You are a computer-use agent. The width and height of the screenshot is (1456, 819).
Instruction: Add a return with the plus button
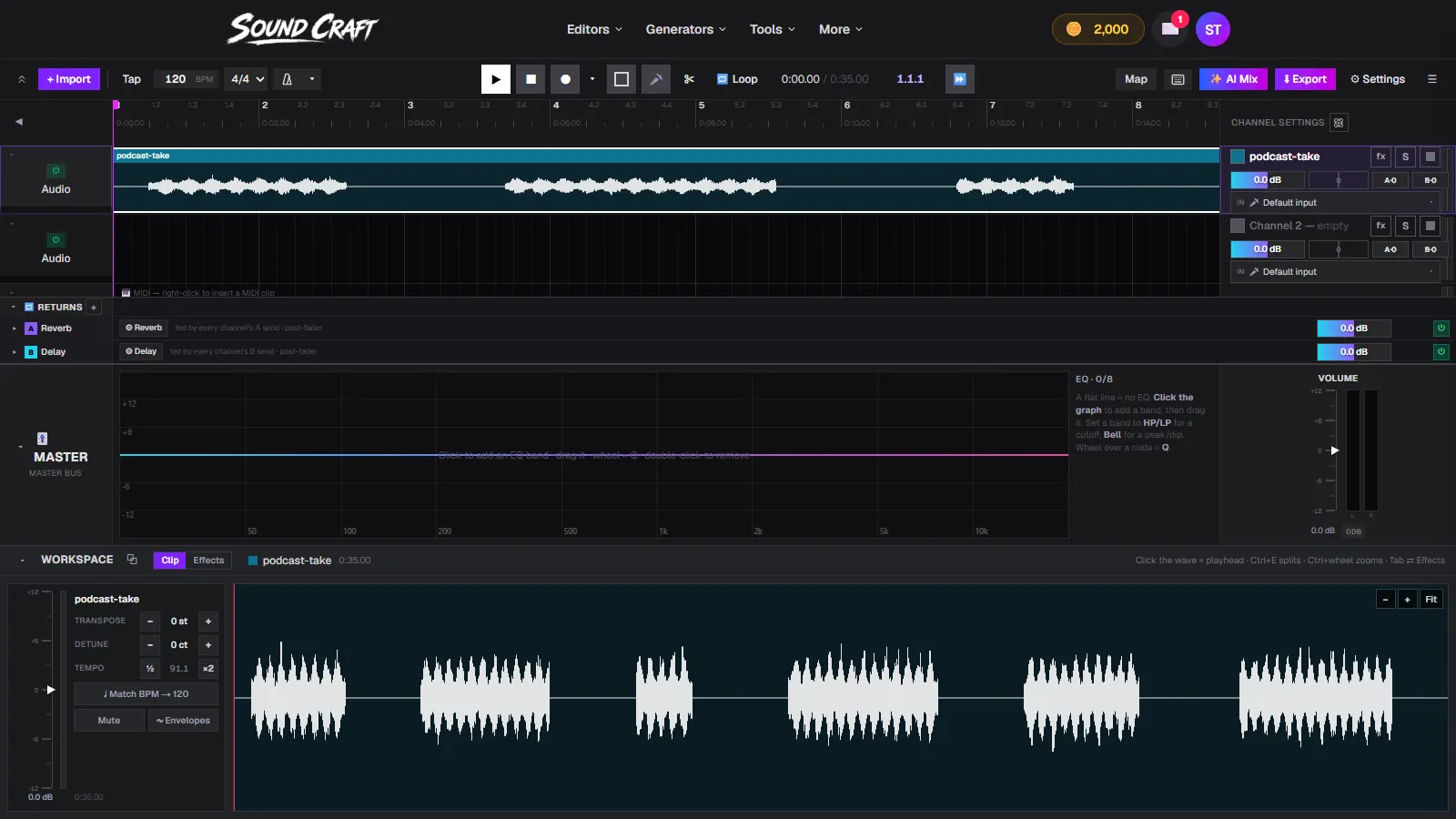(93, 308)
